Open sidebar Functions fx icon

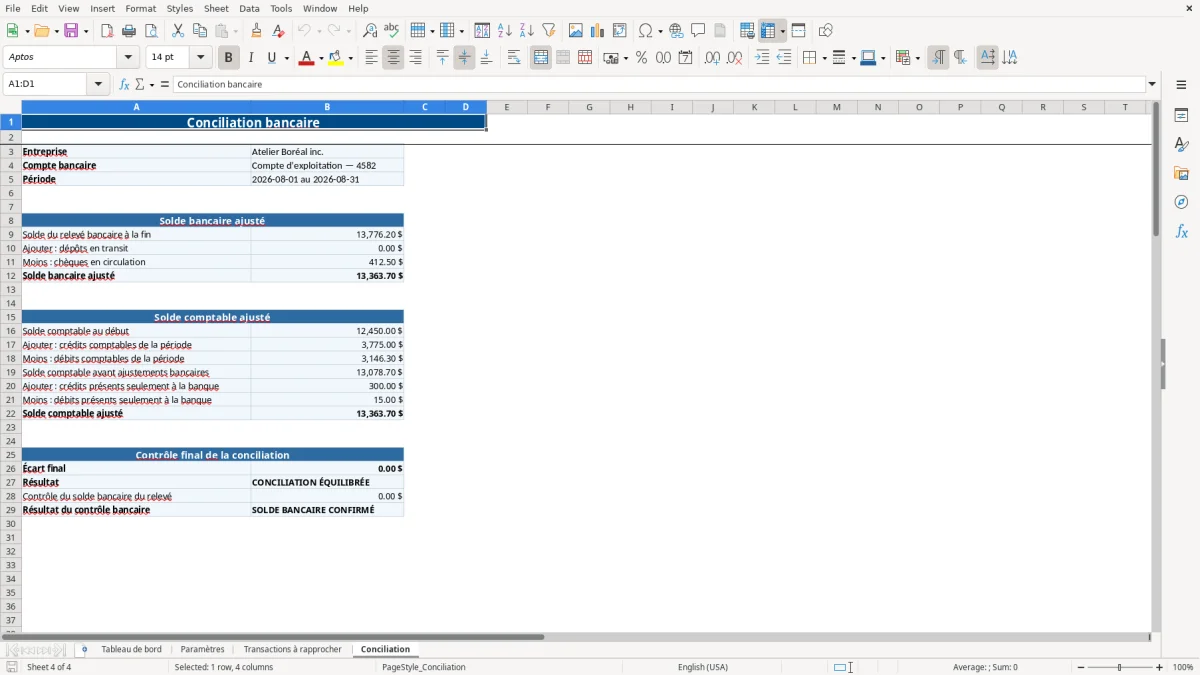point(1181,232)
